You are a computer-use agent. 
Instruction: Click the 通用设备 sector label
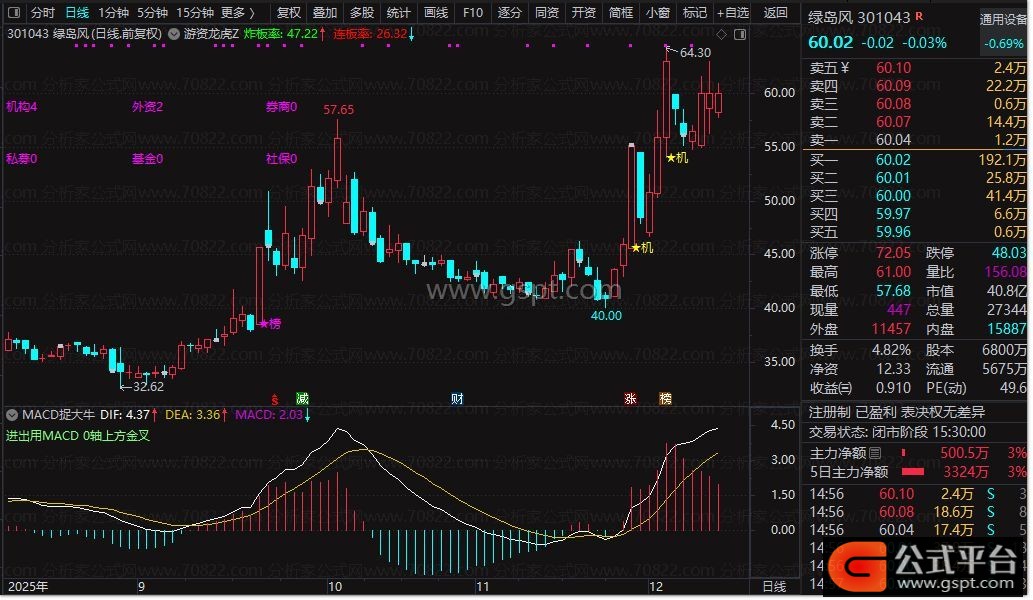pyautogui.click(x=1003, y=18)
